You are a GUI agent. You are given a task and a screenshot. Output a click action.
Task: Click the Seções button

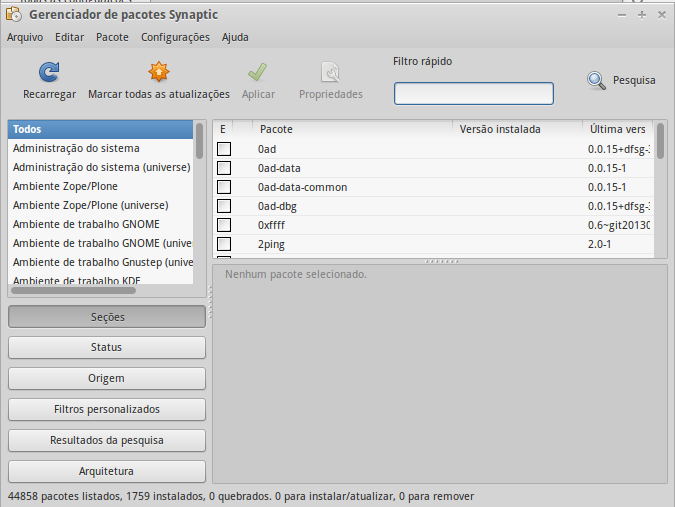click(x=107, y=317)
